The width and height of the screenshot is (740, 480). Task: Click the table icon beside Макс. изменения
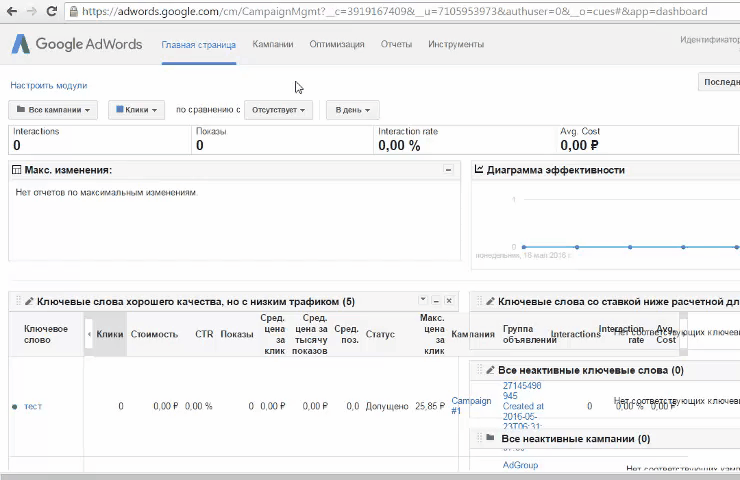pos(16,171)
